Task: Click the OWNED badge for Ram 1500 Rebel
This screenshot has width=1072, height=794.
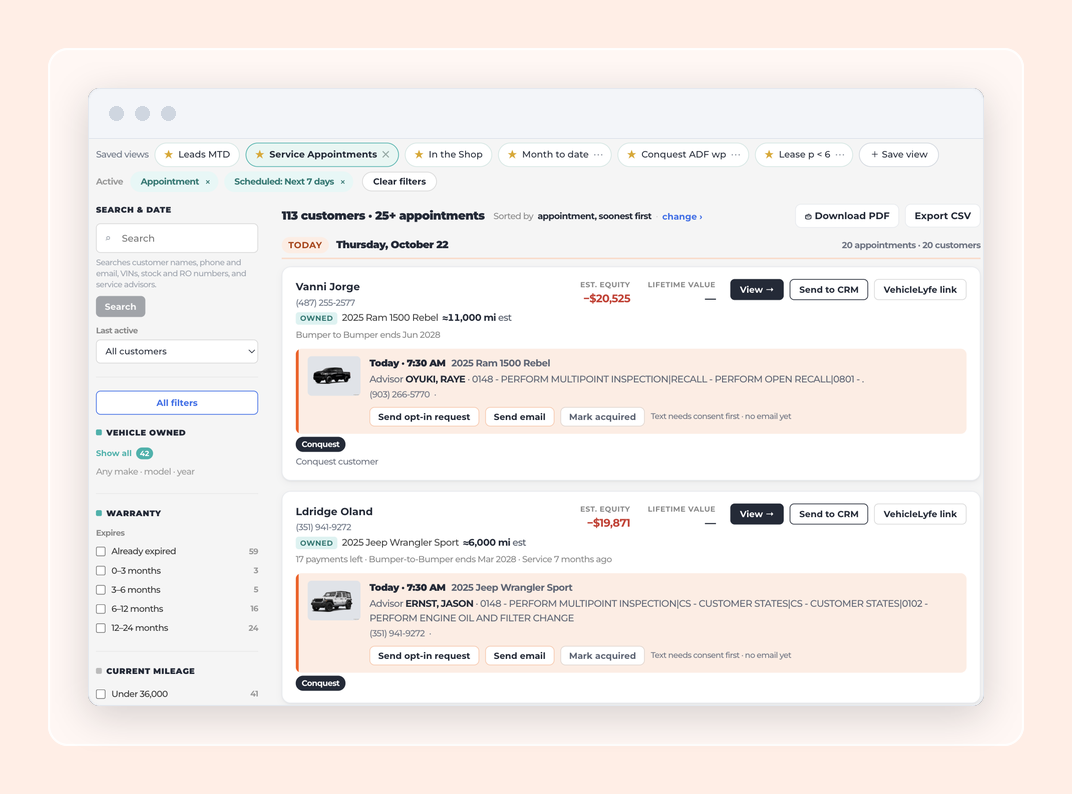Action: [x=316, y=318]
